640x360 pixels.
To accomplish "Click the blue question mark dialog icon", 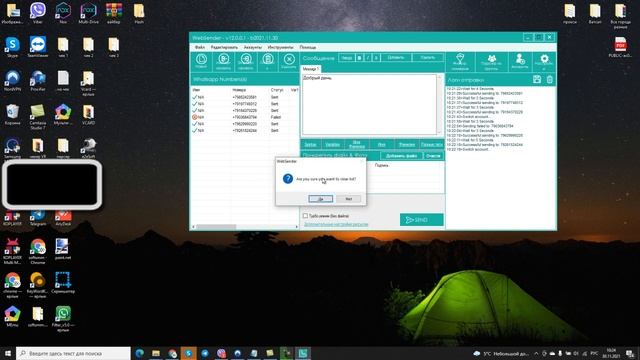I will [288, 178].
